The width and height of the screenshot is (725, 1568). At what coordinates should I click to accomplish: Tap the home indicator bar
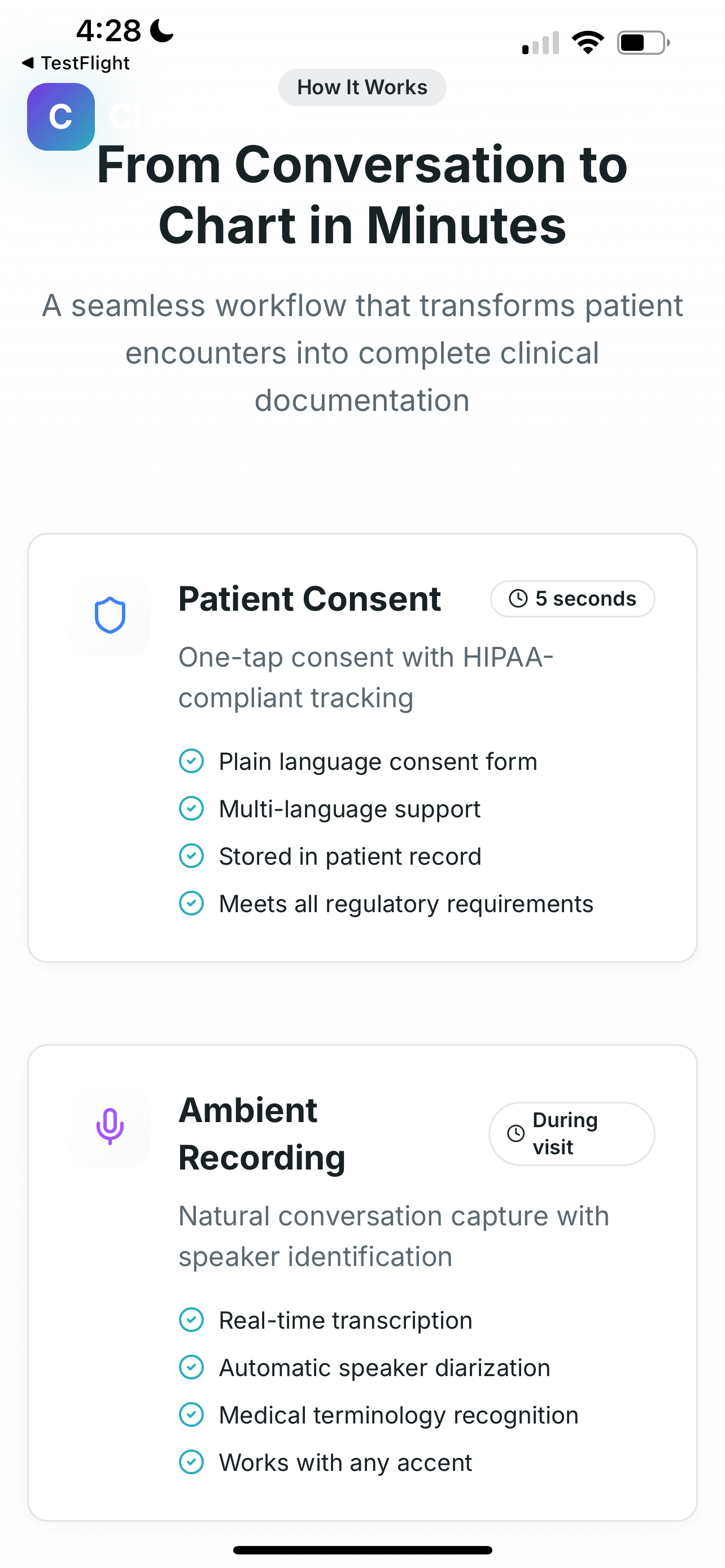[x=362, y=1550]
